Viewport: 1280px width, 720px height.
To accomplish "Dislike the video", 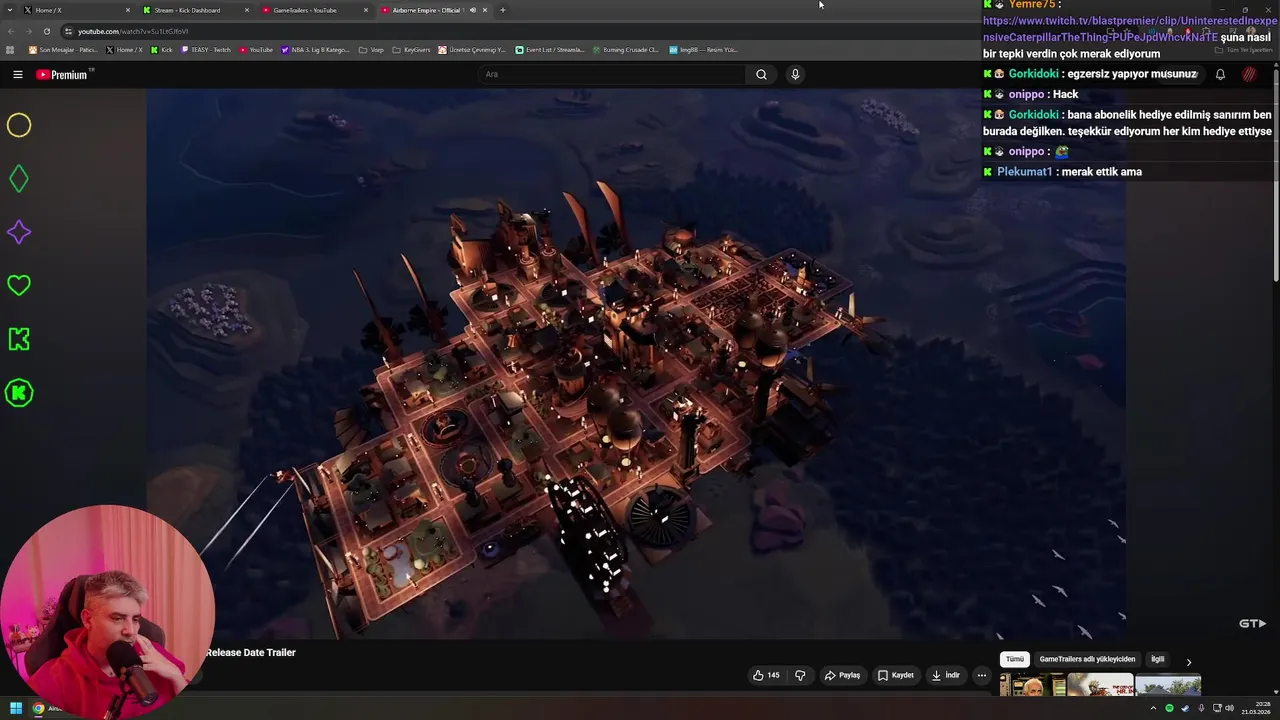I will (x=800, y=675).
